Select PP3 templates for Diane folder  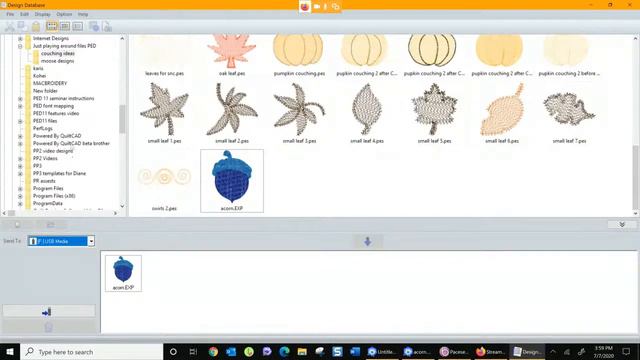point(59,173)
